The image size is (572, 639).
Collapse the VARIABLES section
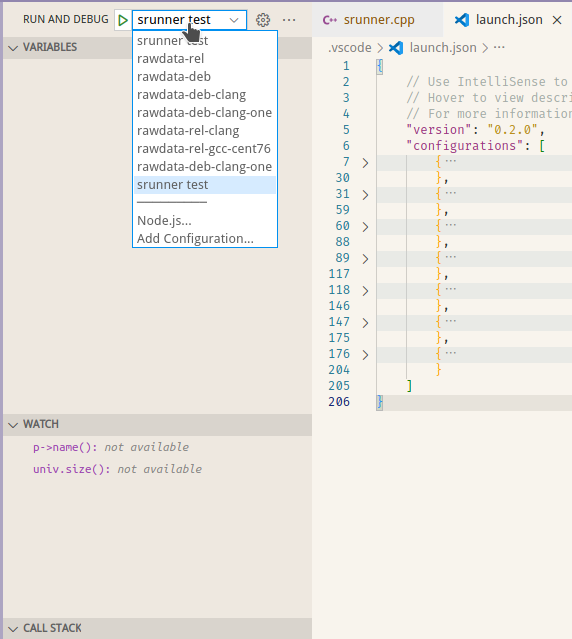click(13, 48)
